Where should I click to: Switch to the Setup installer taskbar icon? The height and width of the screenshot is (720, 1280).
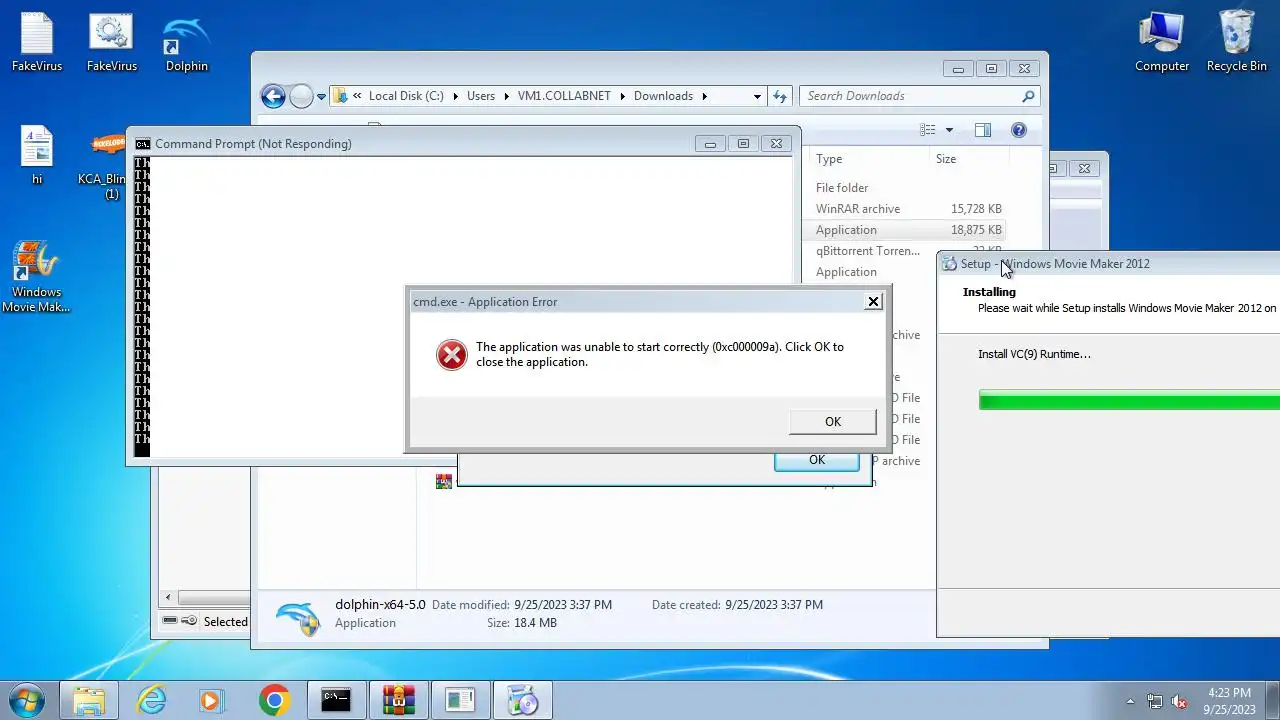tap(522, 700)
